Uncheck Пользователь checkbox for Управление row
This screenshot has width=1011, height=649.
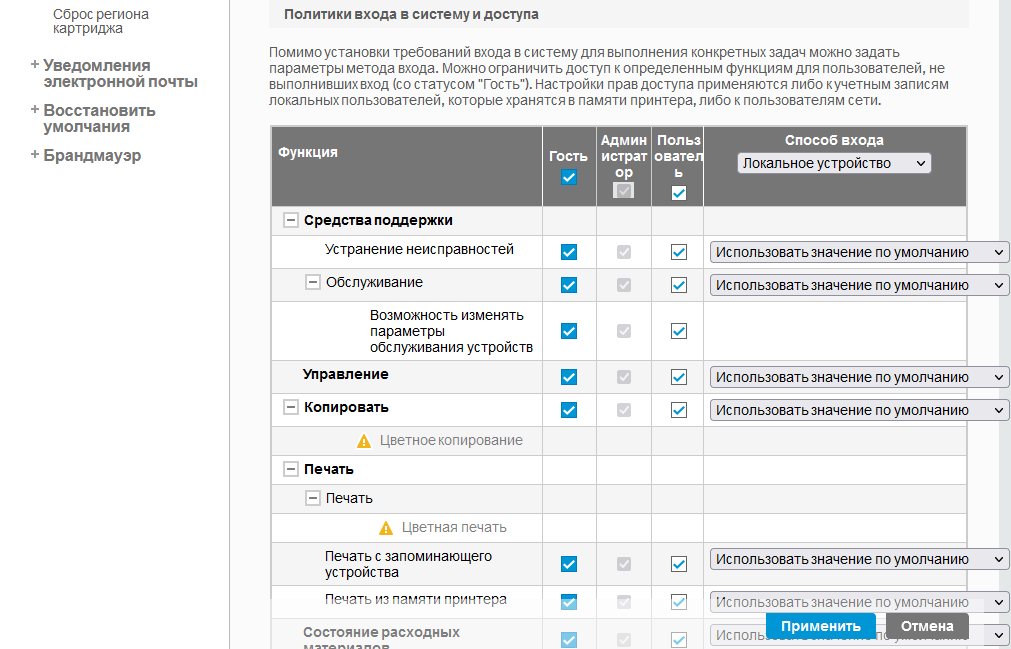(x=679, y=377)
